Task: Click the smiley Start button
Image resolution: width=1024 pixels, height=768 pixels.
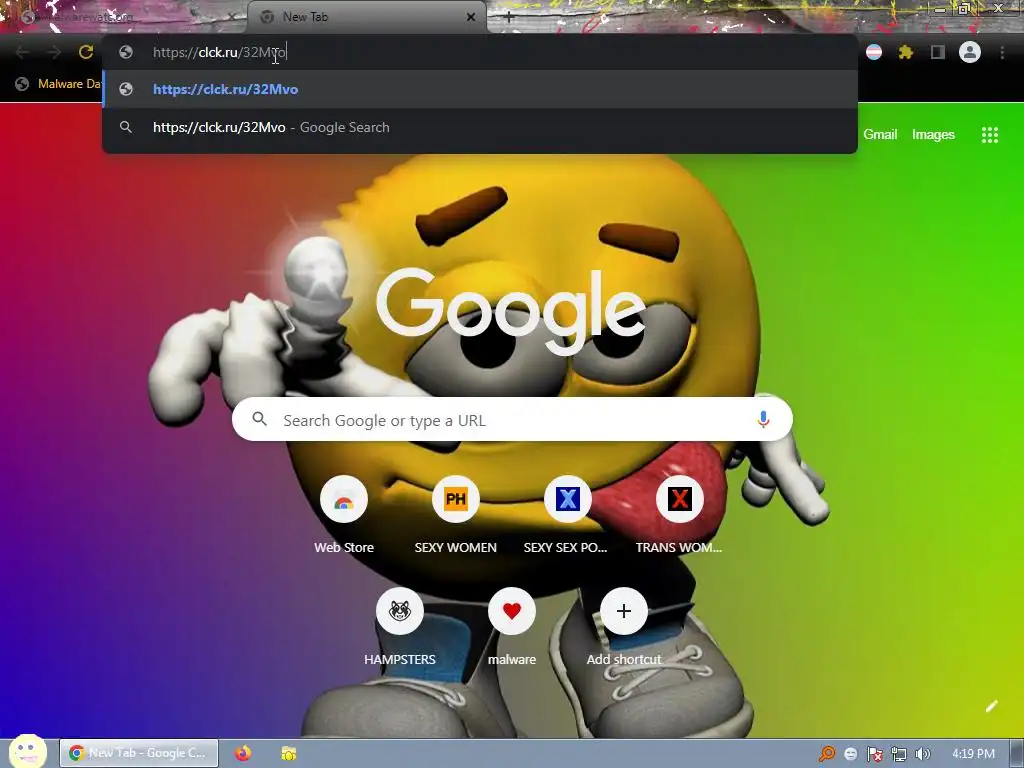Action: click(27, 751)
